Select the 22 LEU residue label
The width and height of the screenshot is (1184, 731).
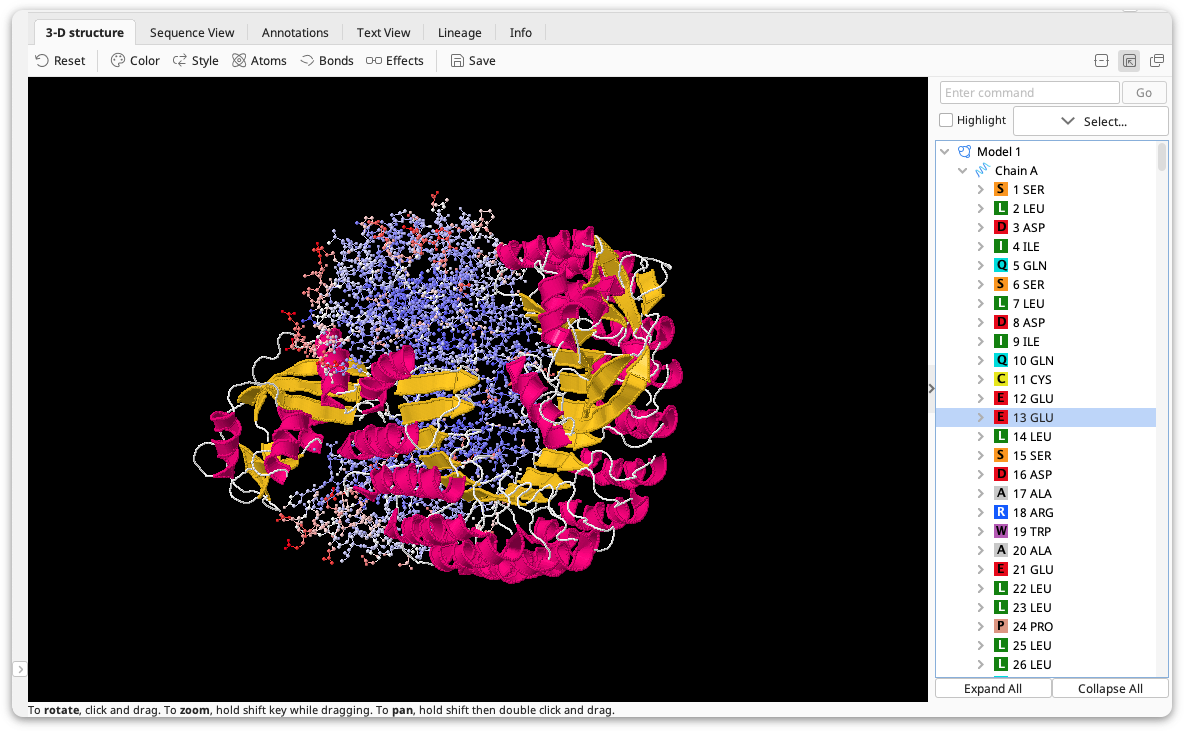point(1032,588)
